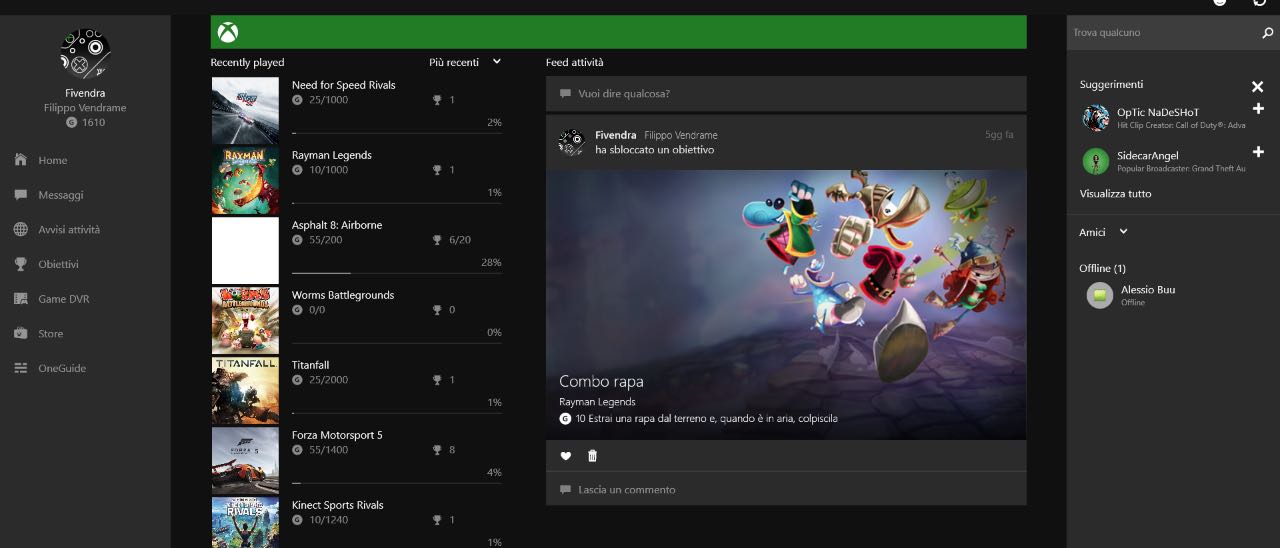Open the Kinect Sports Rivals thumbnail
Image resolution: width=1280 pixels, height=548 pixels.
245,522
